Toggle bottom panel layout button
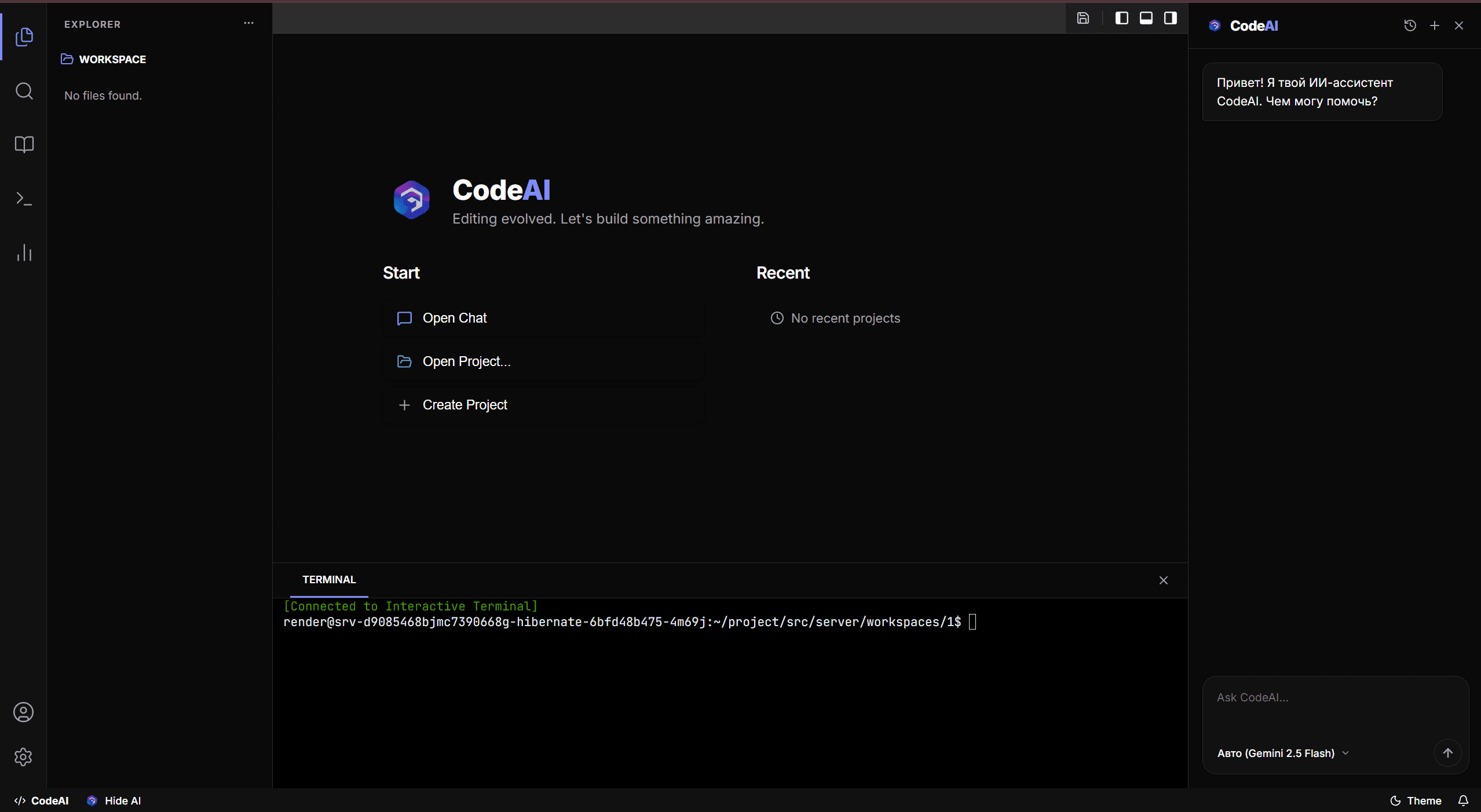The height and width of the screenshot is (812, 1481). (1146, 18)
